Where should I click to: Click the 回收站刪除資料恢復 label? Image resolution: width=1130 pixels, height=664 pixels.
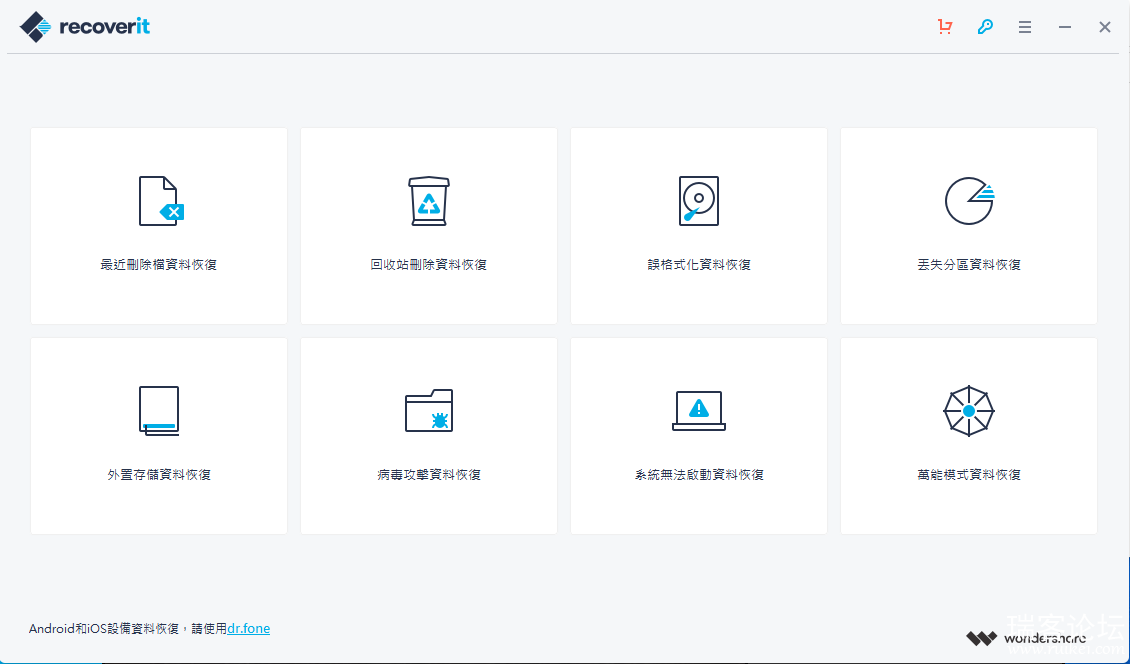tap(429, 265)
